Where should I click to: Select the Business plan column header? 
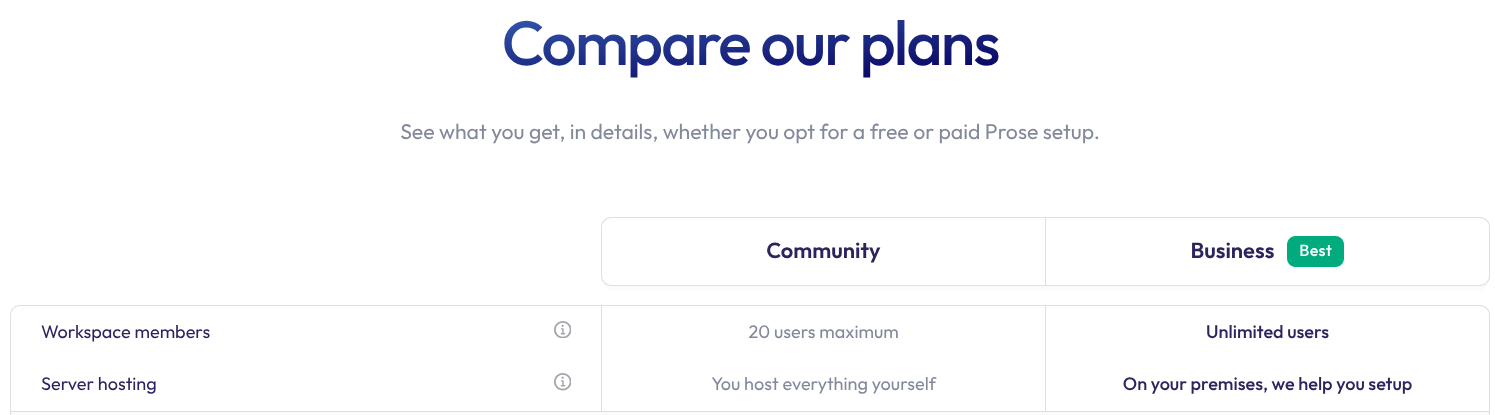click(1232, 251)
